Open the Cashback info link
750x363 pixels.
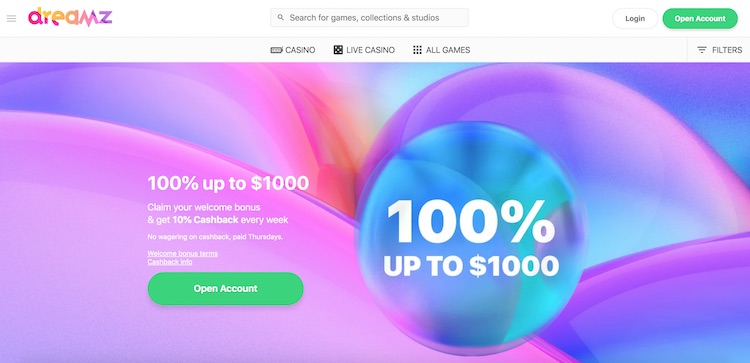[x=170, y=262]
